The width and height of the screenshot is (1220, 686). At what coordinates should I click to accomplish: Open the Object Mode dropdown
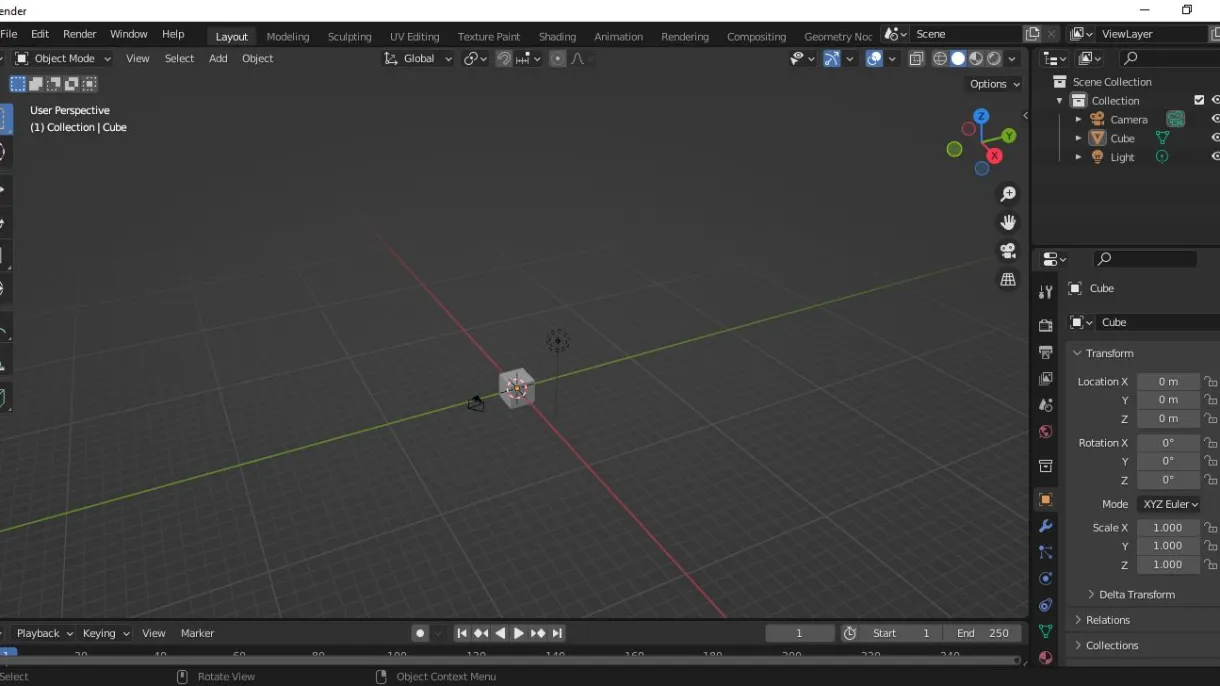[62, 59]
